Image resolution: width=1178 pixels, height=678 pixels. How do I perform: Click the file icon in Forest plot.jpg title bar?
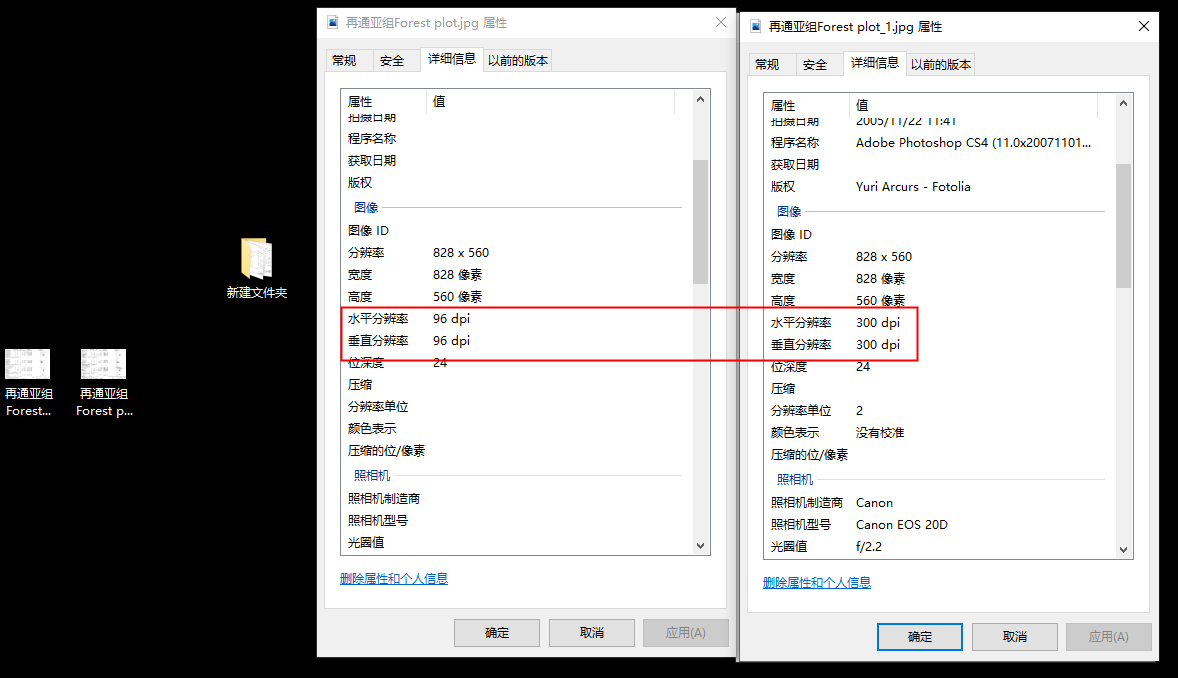pos(333,23)
